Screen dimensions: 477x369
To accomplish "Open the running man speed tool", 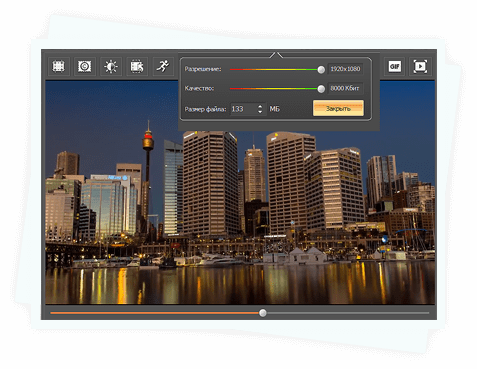I will pyautogui.click(x=163, y=66).
